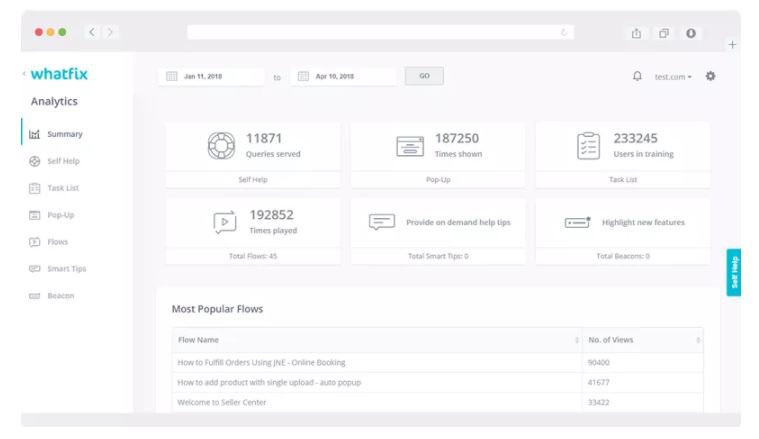Click the Flows sidebar icon
This screenshot has height=439, width=759.
point(34,242)
